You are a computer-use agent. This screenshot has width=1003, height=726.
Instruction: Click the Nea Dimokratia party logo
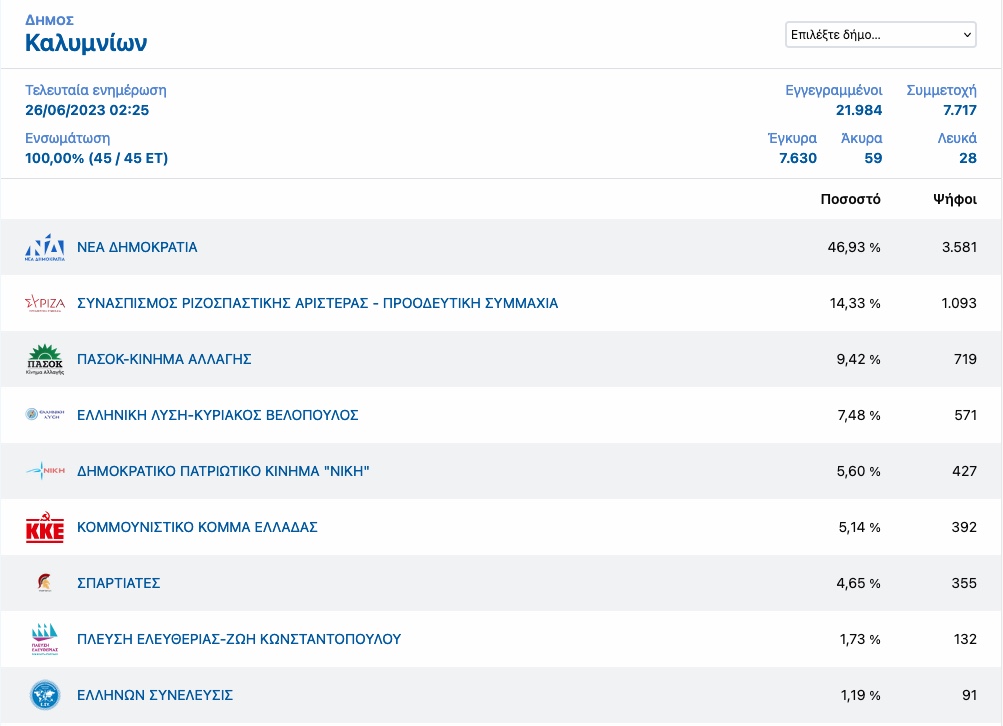coord(45,248)
